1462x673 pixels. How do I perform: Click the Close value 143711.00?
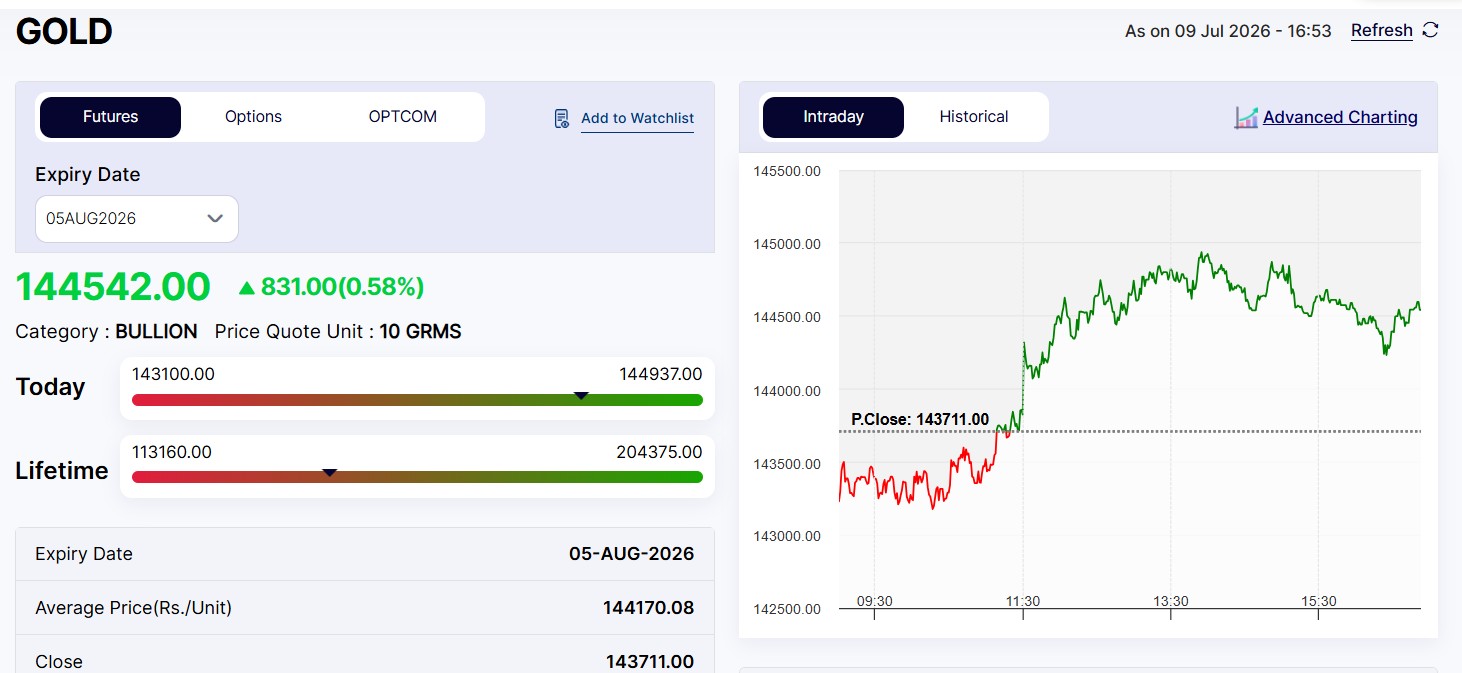pyautogui.click(x=650, y=662)
